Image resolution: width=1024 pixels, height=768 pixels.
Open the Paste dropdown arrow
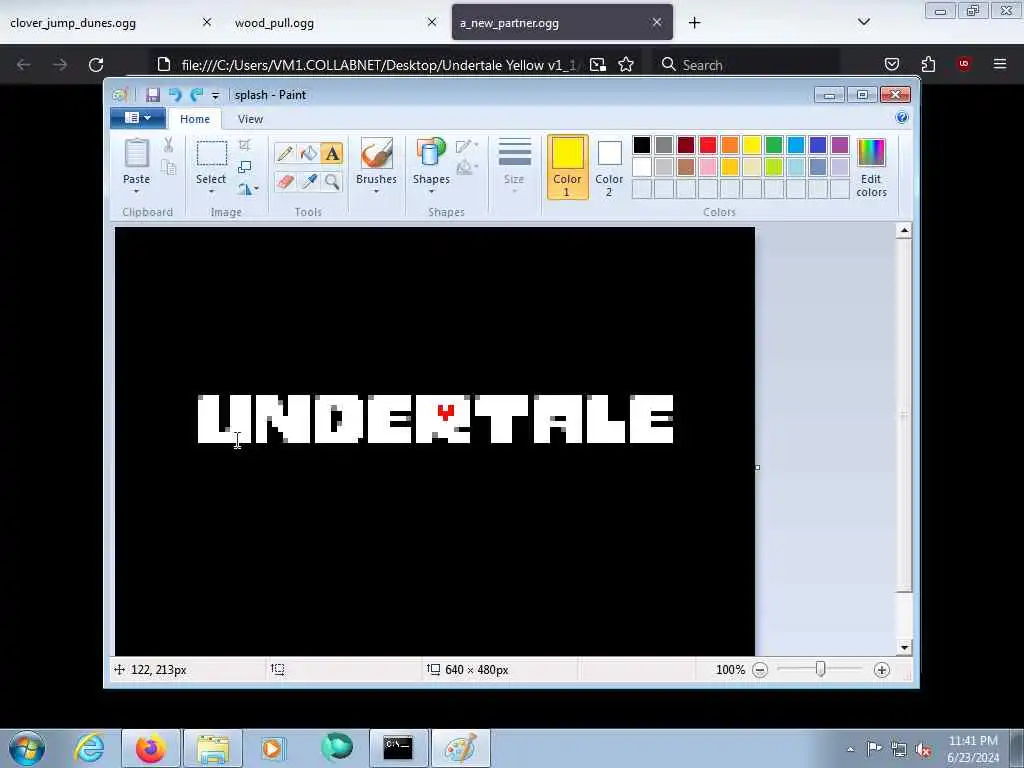136,191
